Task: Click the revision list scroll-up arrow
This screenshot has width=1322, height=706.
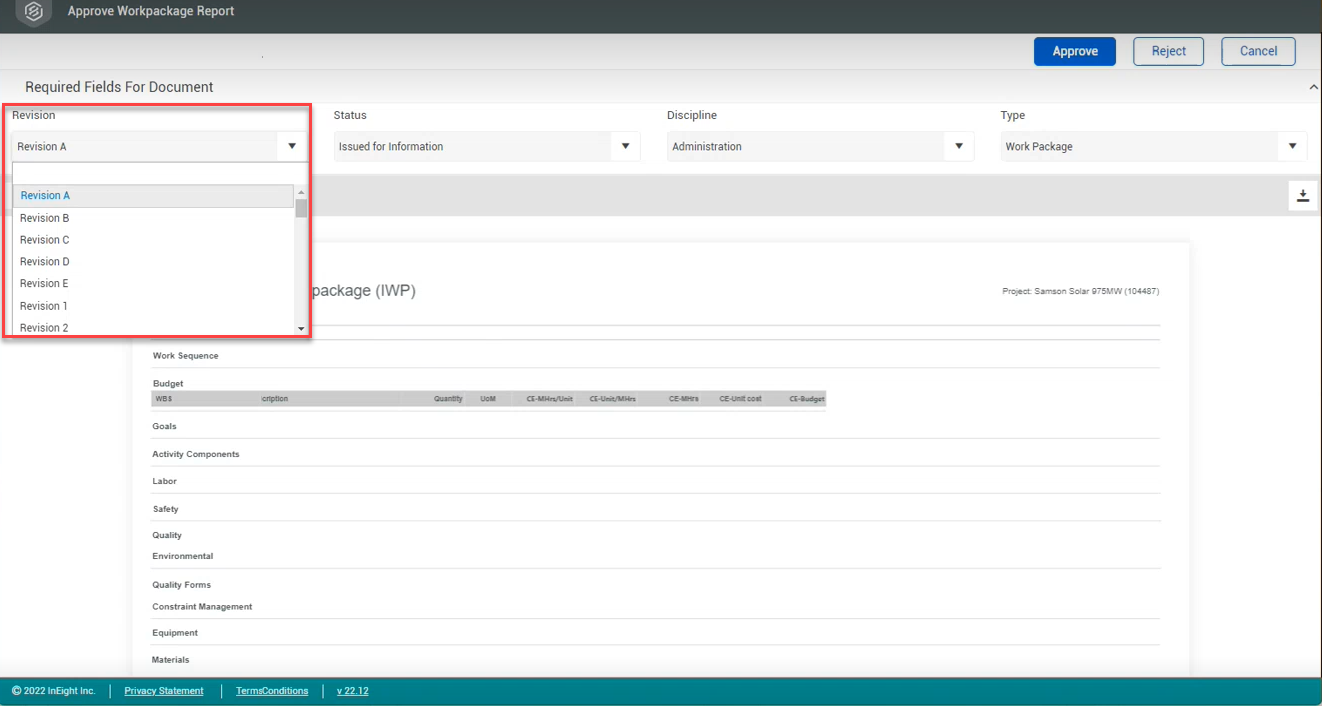Action: point(301,192)
